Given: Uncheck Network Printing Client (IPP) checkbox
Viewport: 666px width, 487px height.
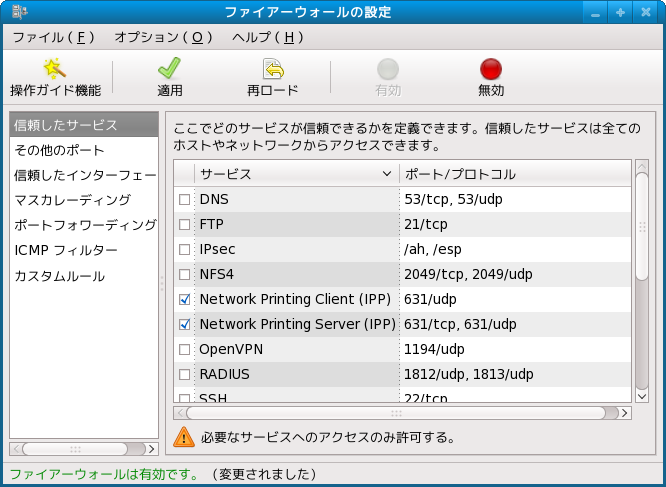Looking at the screenshot, I should [184, 299].
